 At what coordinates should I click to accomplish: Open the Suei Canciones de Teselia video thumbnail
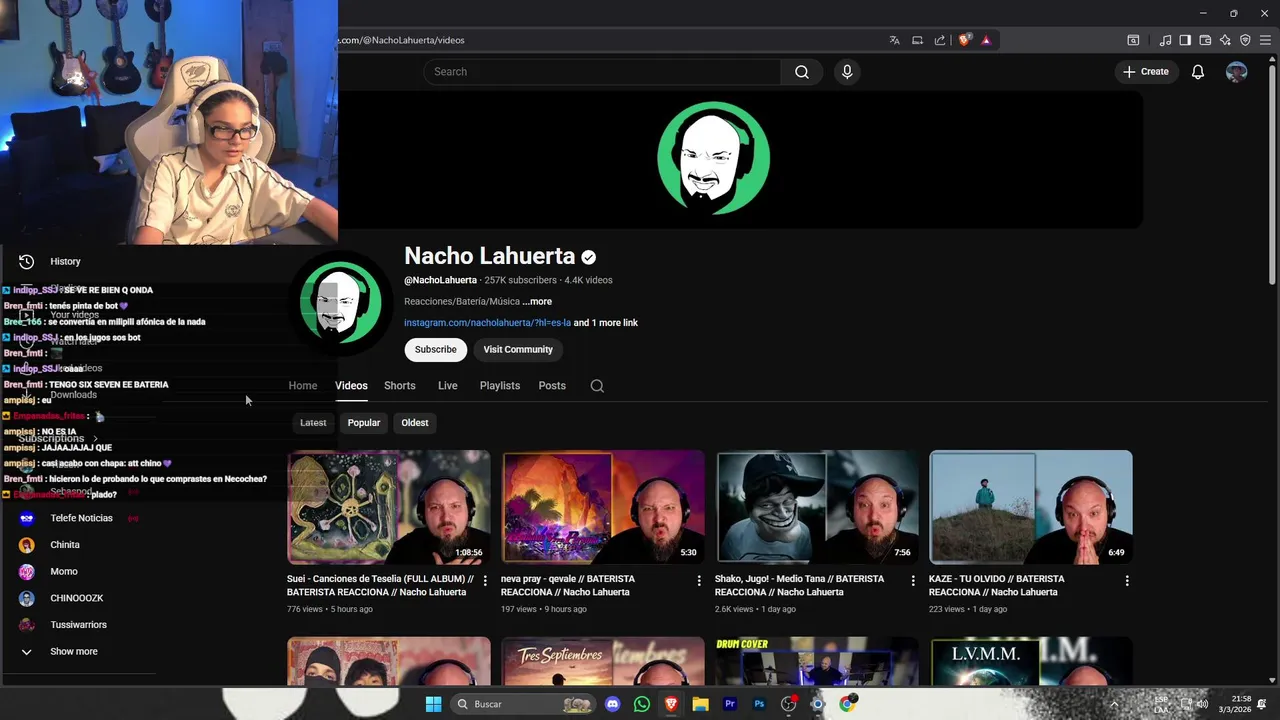[x=389, y=507]
